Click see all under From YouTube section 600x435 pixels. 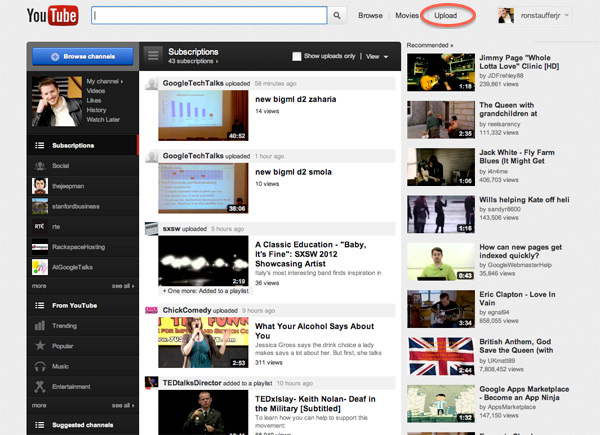coord(123,406)
